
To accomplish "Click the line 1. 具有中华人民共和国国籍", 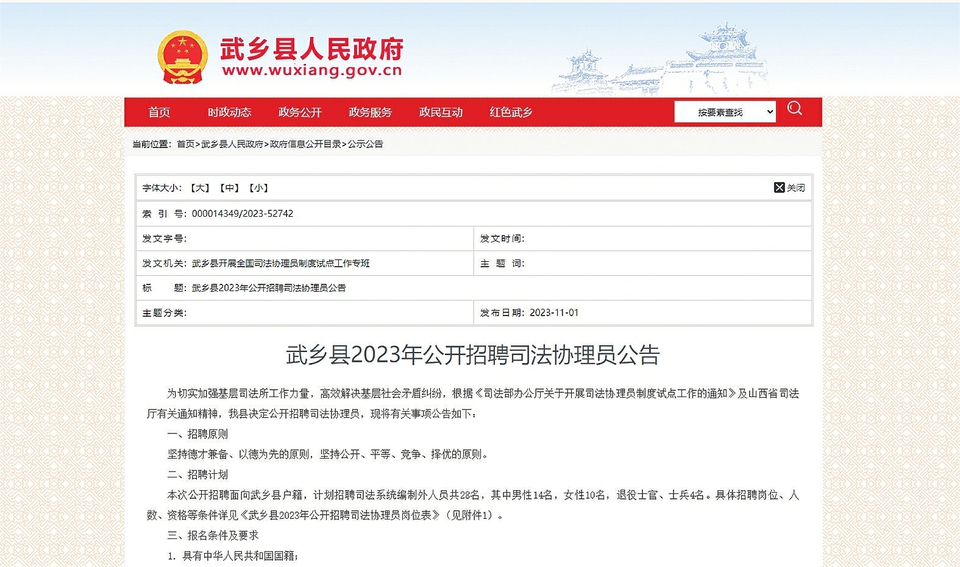I will pyautogui.click(x=233, y=556).
